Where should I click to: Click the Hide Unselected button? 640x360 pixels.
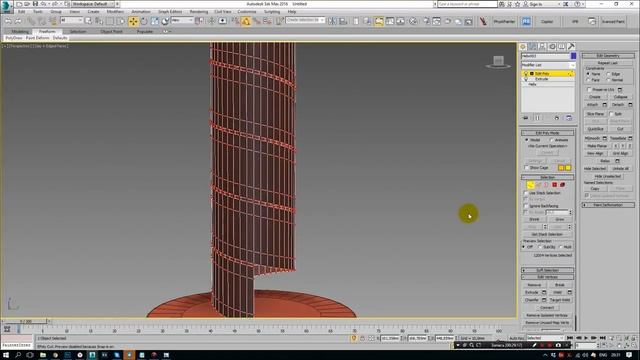607,176
